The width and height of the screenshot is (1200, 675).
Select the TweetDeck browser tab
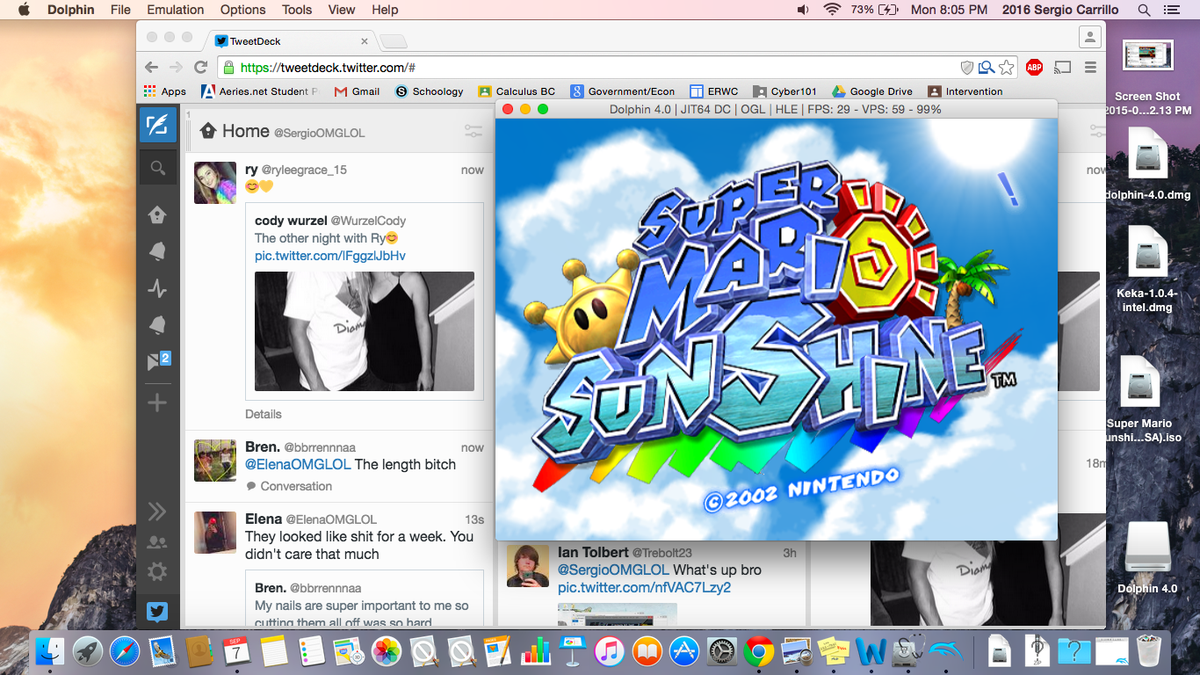click(290, 41)
